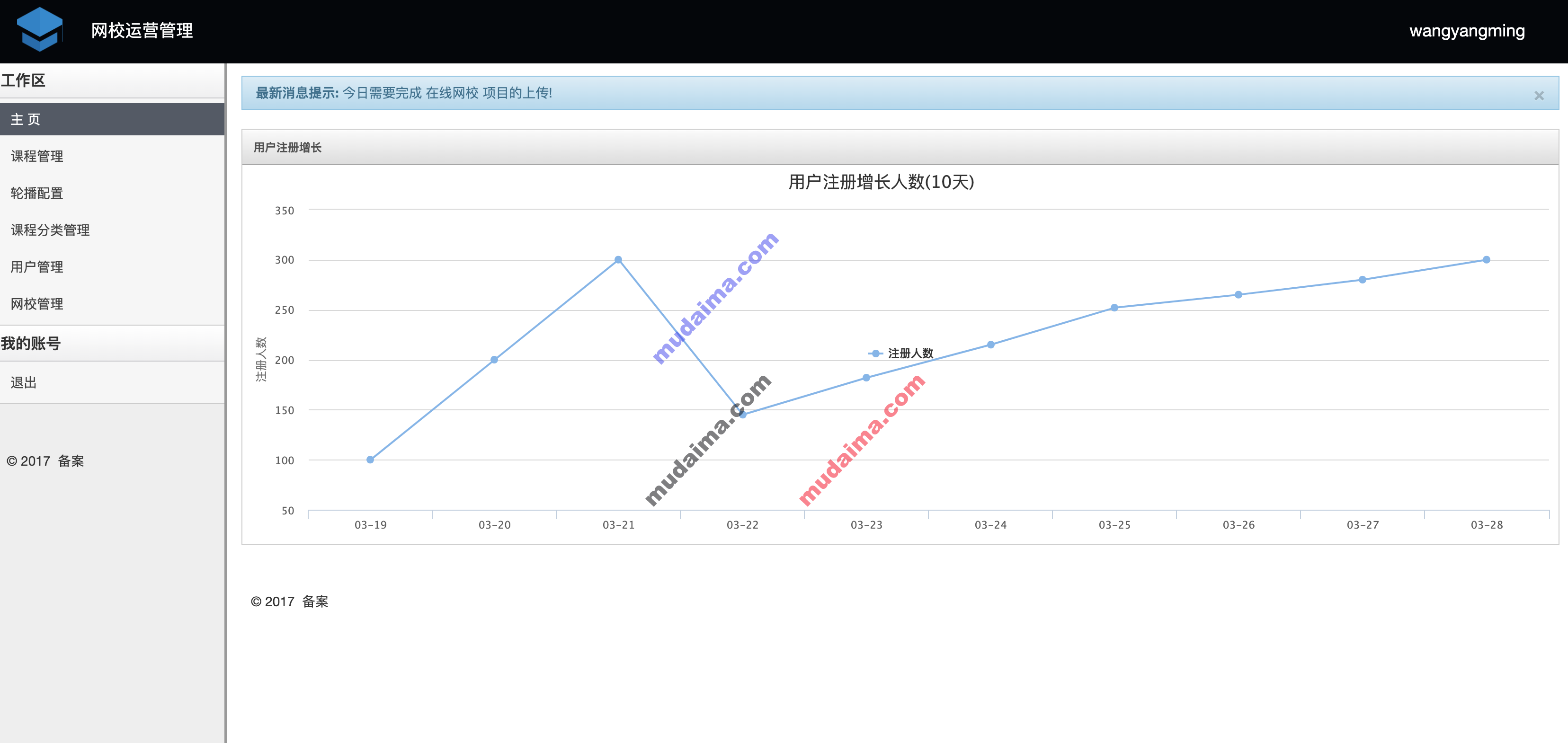Click the 注册人数 y-axis title
1568x743 pixels.
click(x=261, y=360)
